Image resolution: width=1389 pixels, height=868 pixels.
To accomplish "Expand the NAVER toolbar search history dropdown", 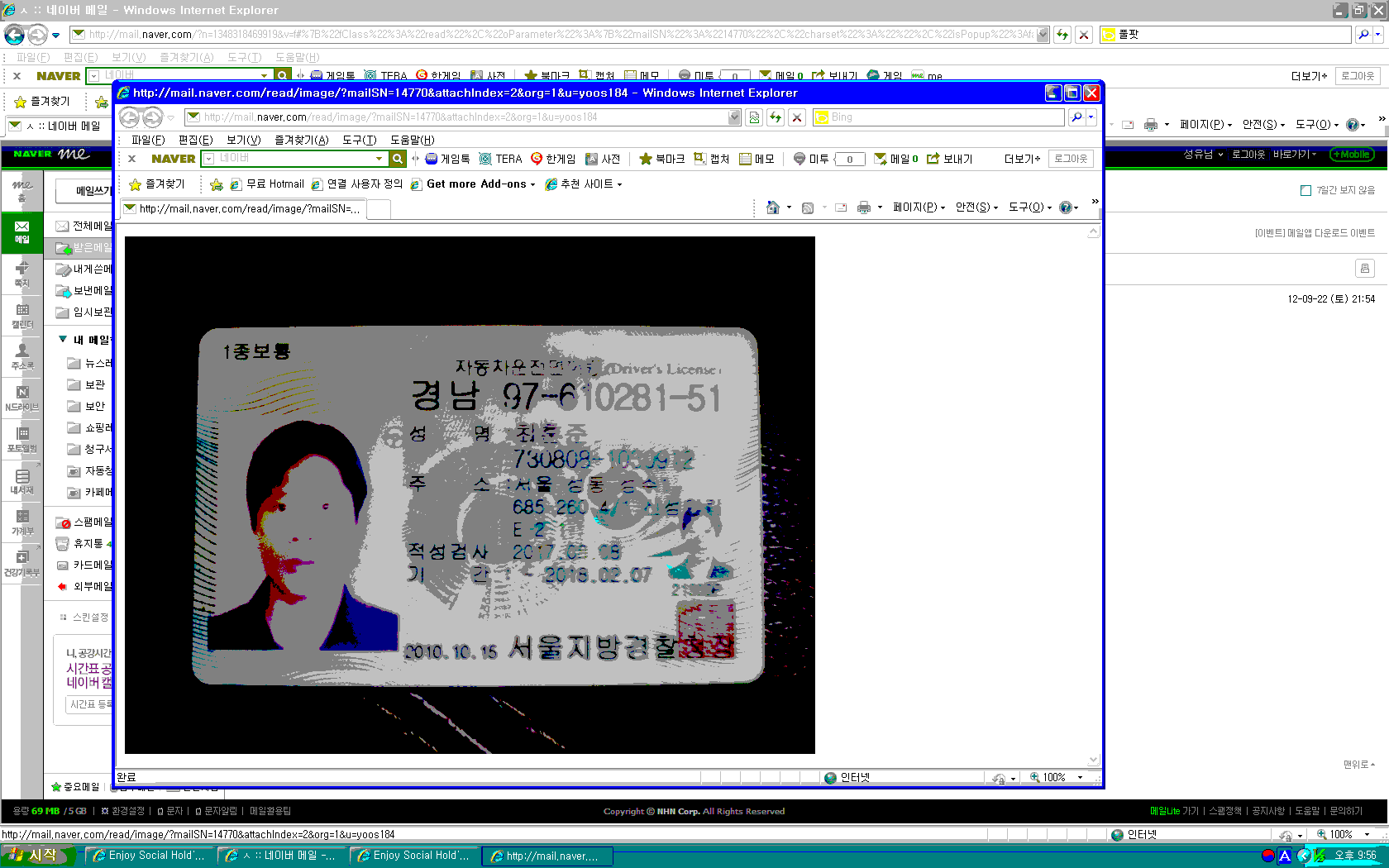I will click(x=379, y=159).
